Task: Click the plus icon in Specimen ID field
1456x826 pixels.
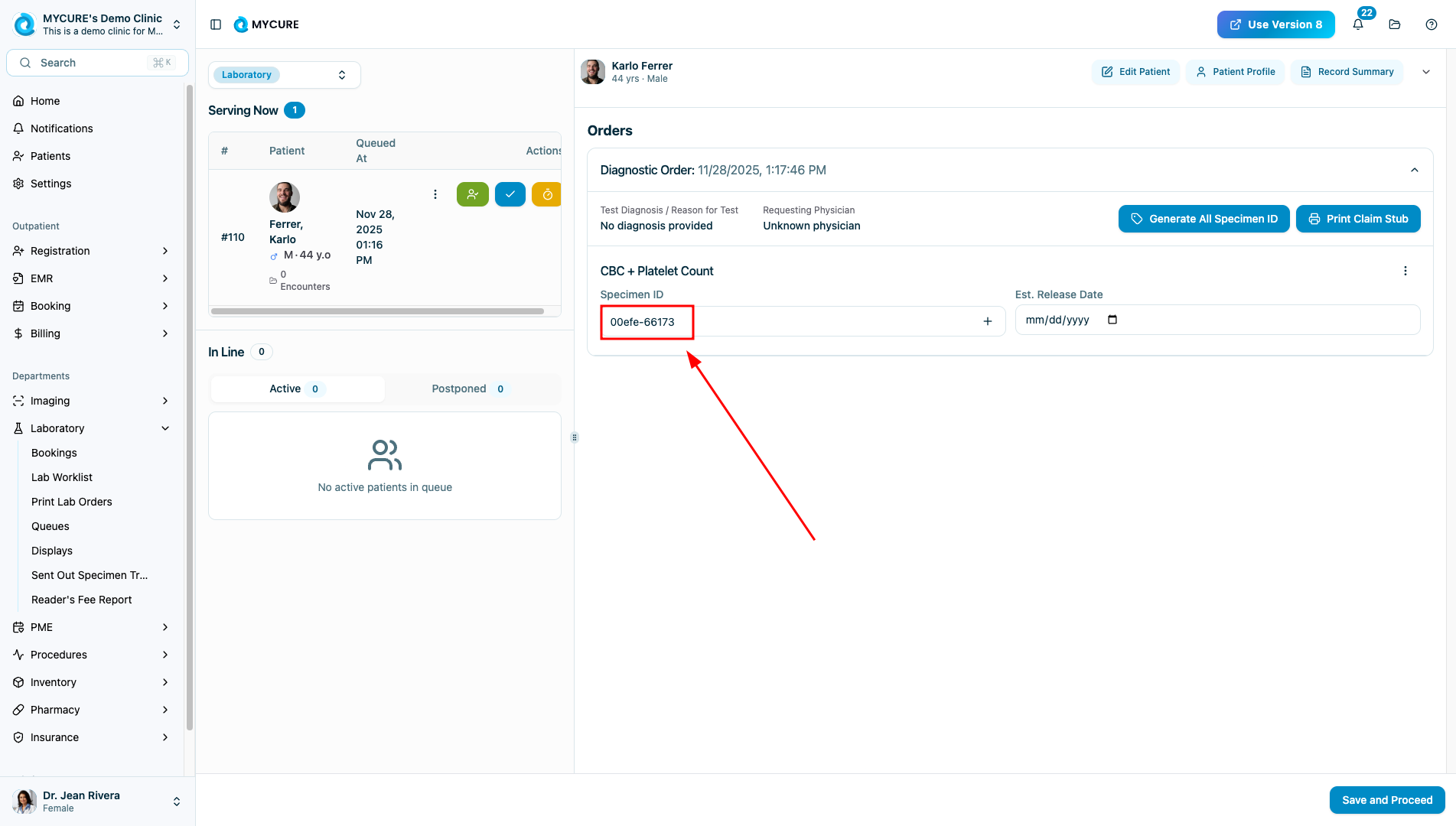Action: coord(988,321)
